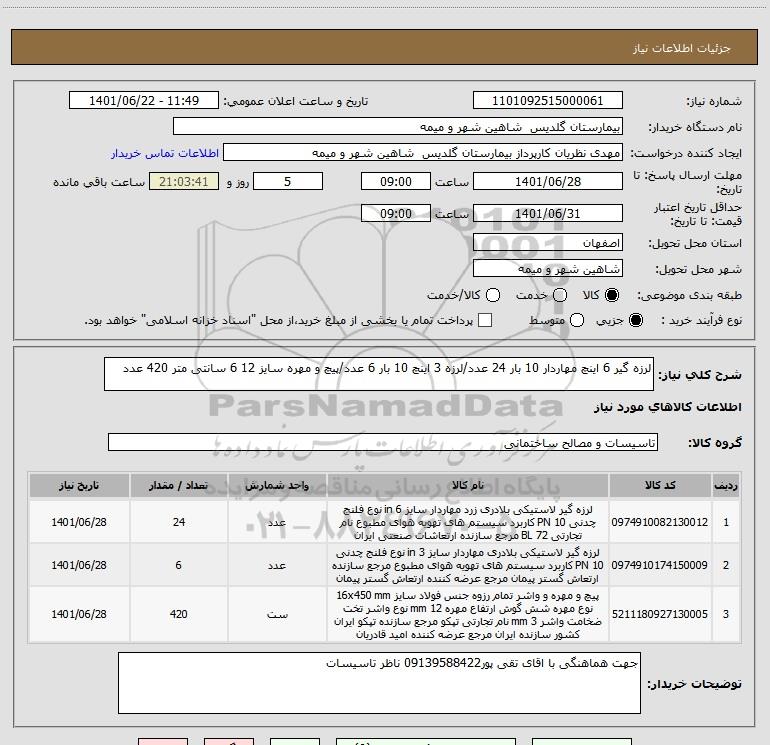The image size is (770, 745).
Task: Click row 3 item description پیچ و مهره
Action: pyautogui.click(x=468, y=615)
